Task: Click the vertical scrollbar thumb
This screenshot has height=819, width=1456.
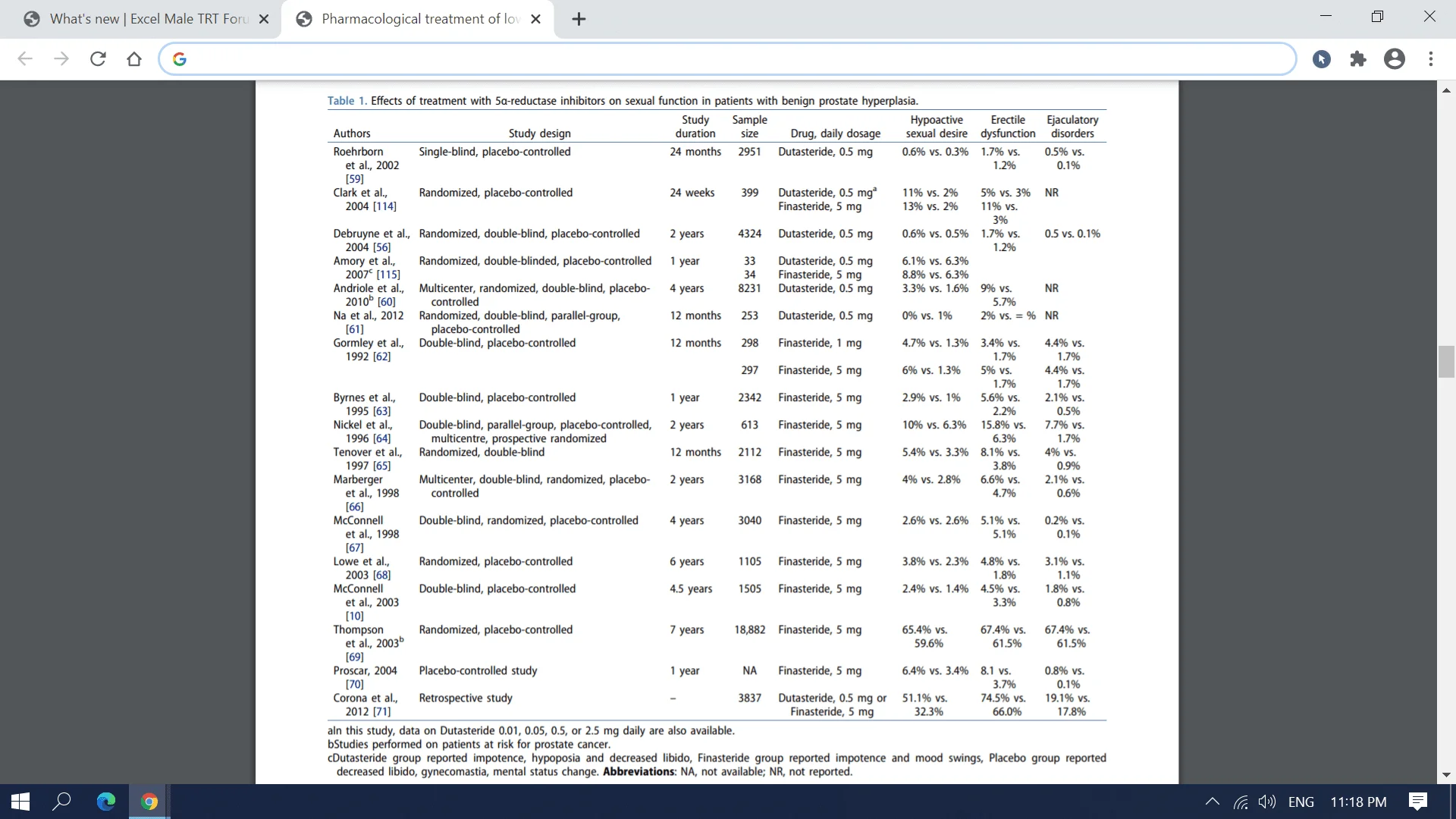Action: point(1446,361)
